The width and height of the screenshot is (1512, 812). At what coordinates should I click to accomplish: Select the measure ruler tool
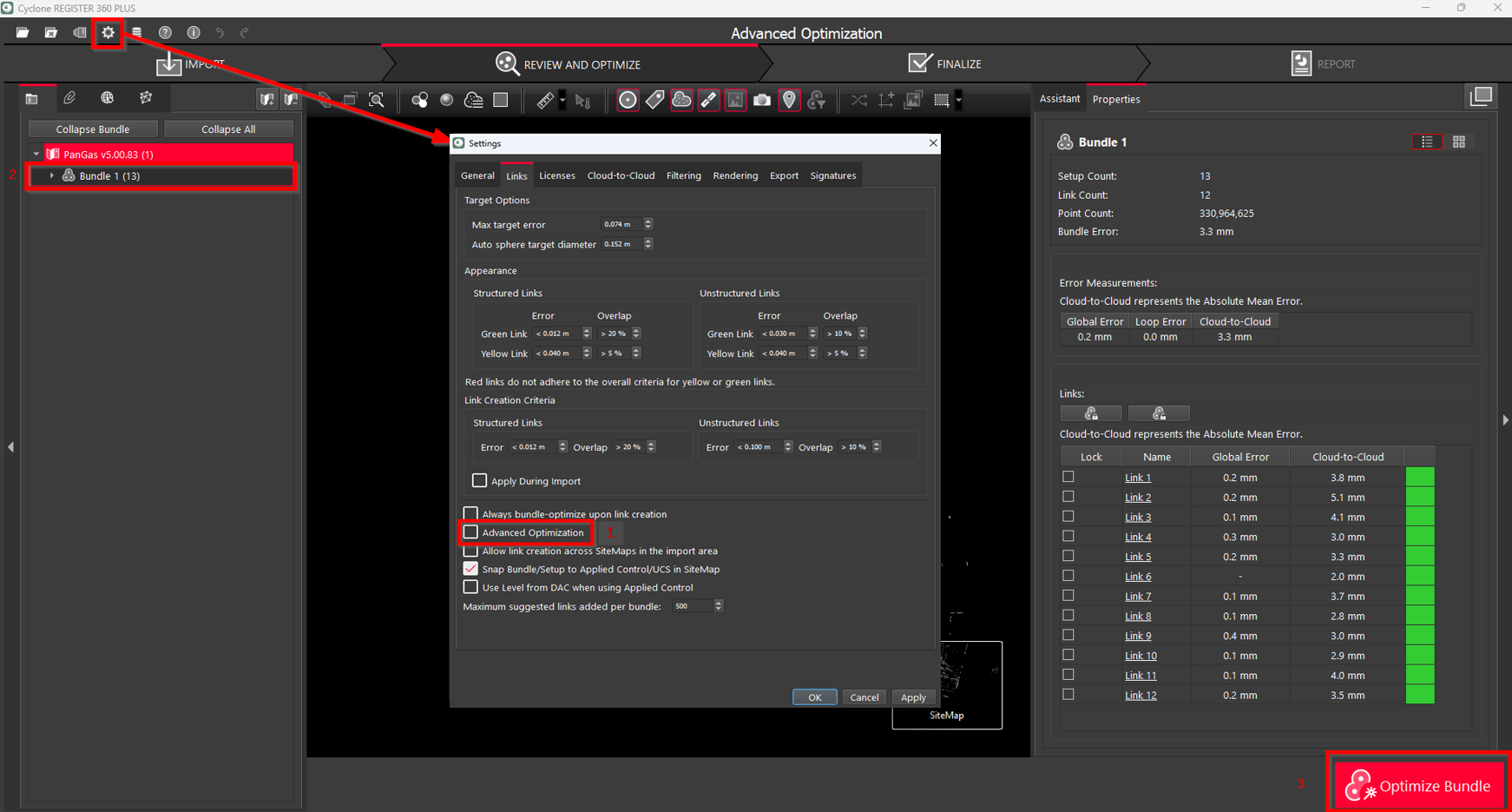[x=544, y=101]
